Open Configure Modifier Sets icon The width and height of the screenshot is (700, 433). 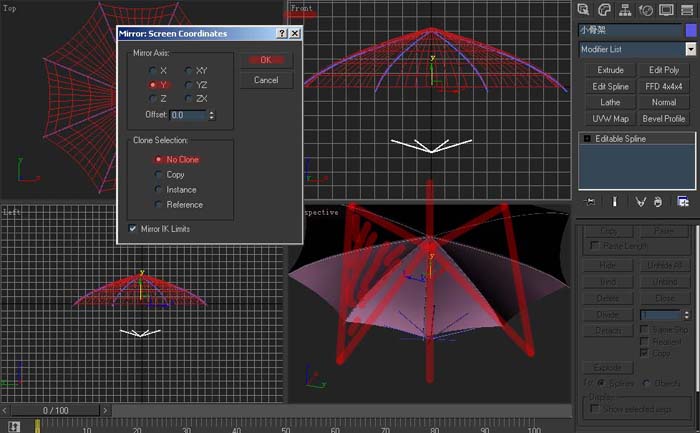[683, 202]
